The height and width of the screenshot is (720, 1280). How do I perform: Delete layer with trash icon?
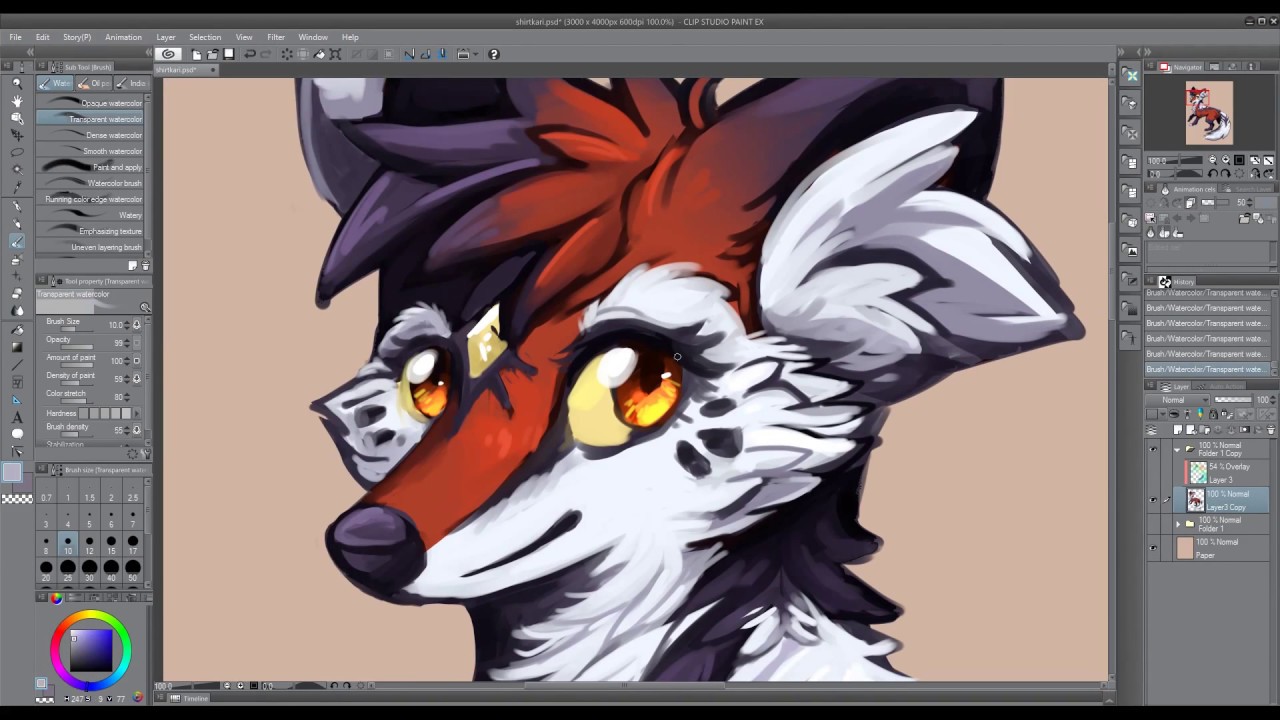pyautogui.click(x=1271, y=430)
